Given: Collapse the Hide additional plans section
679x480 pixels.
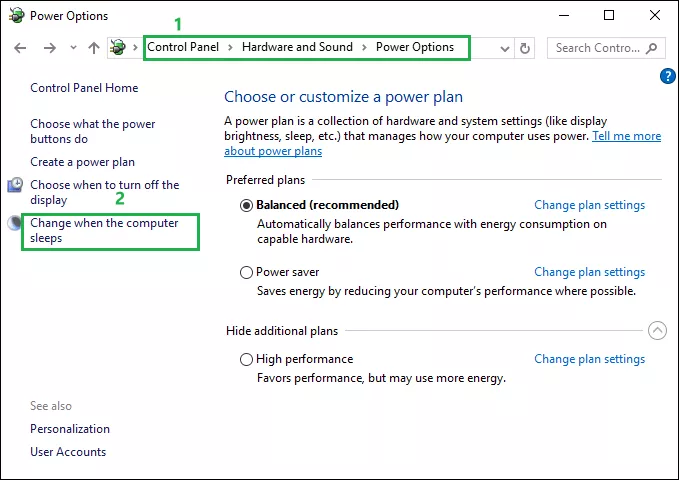Looking at the screenshot, I should pos(657,331).
